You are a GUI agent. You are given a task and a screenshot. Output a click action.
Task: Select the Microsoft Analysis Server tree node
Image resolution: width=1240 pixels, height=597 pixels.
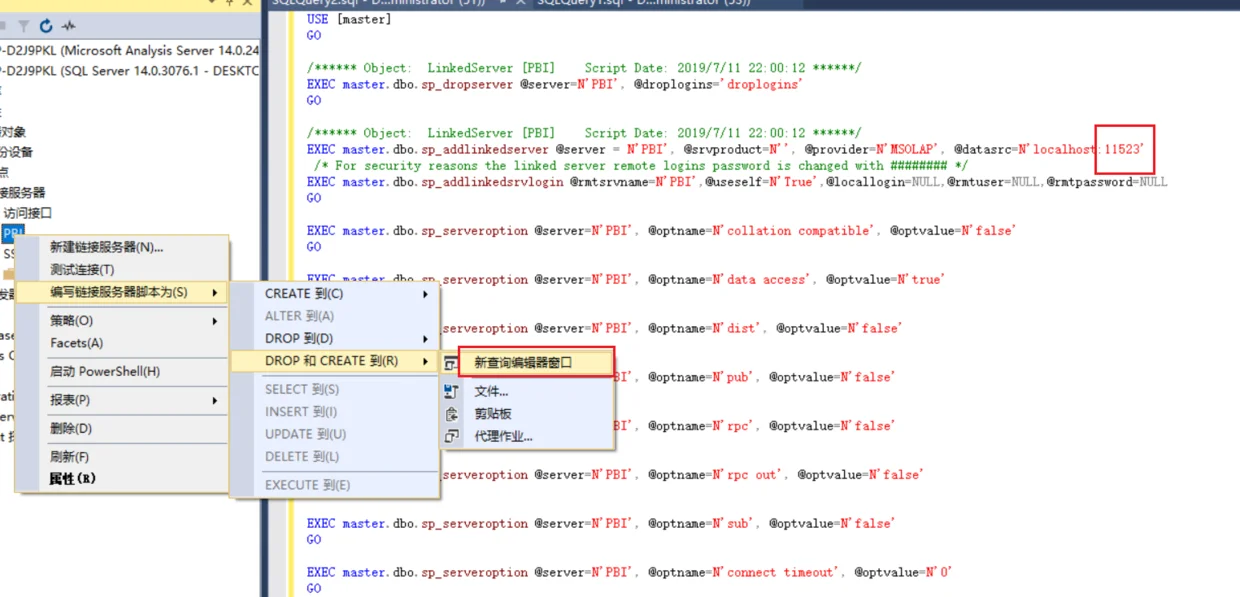tap(130, 50)
